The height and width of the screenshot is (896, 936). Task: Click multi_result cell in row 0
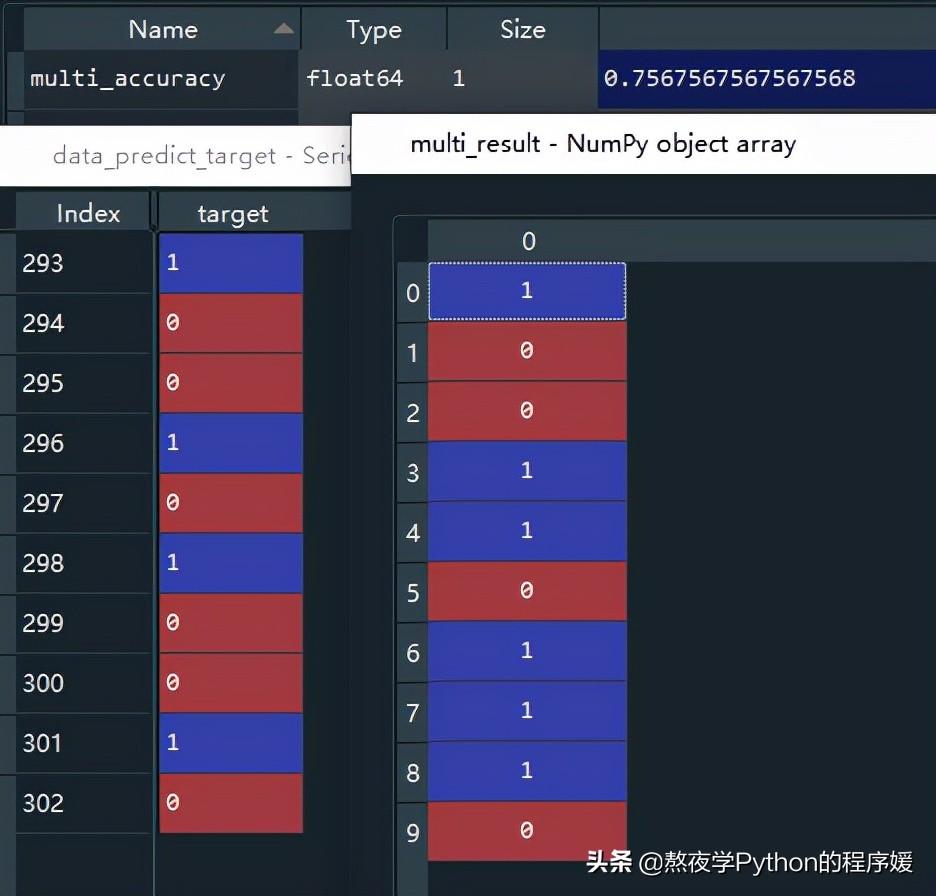[x=528, y=291]
